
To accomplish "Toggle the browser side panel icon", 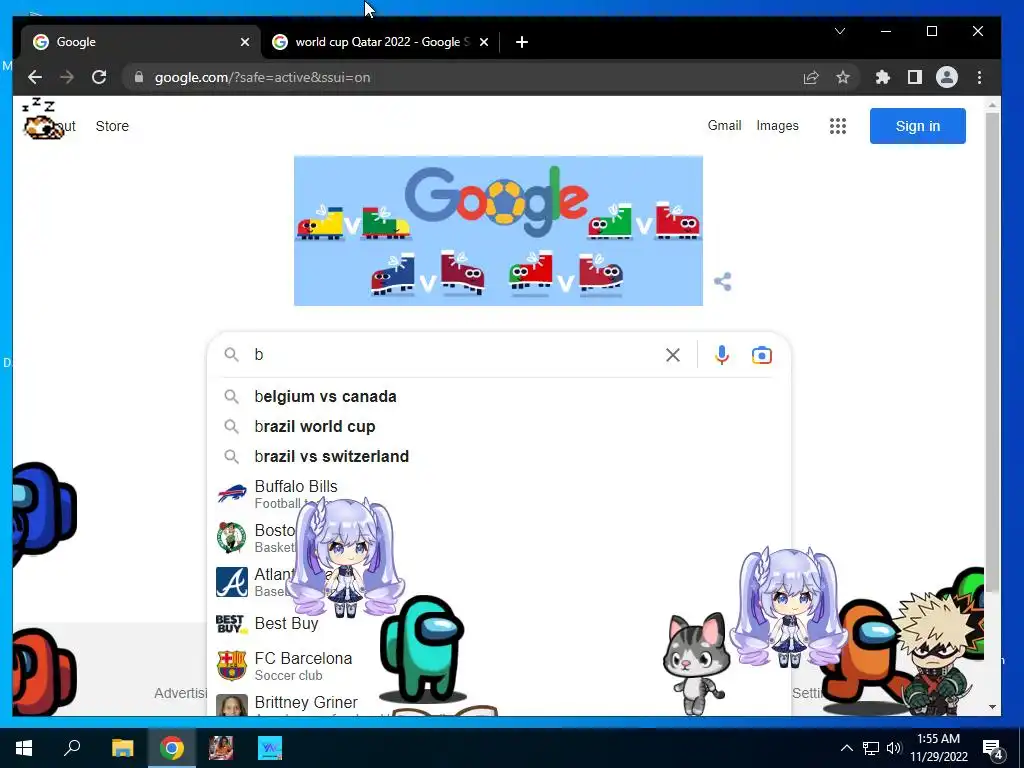I will click(914, 77).
